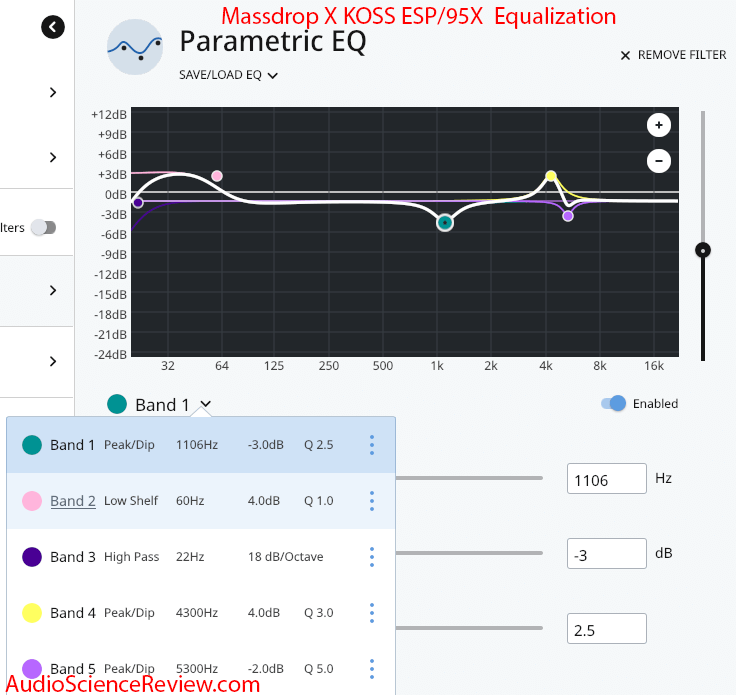Choose Band 1 Peak/Dip 1106Hz in list

coord(201,445)
